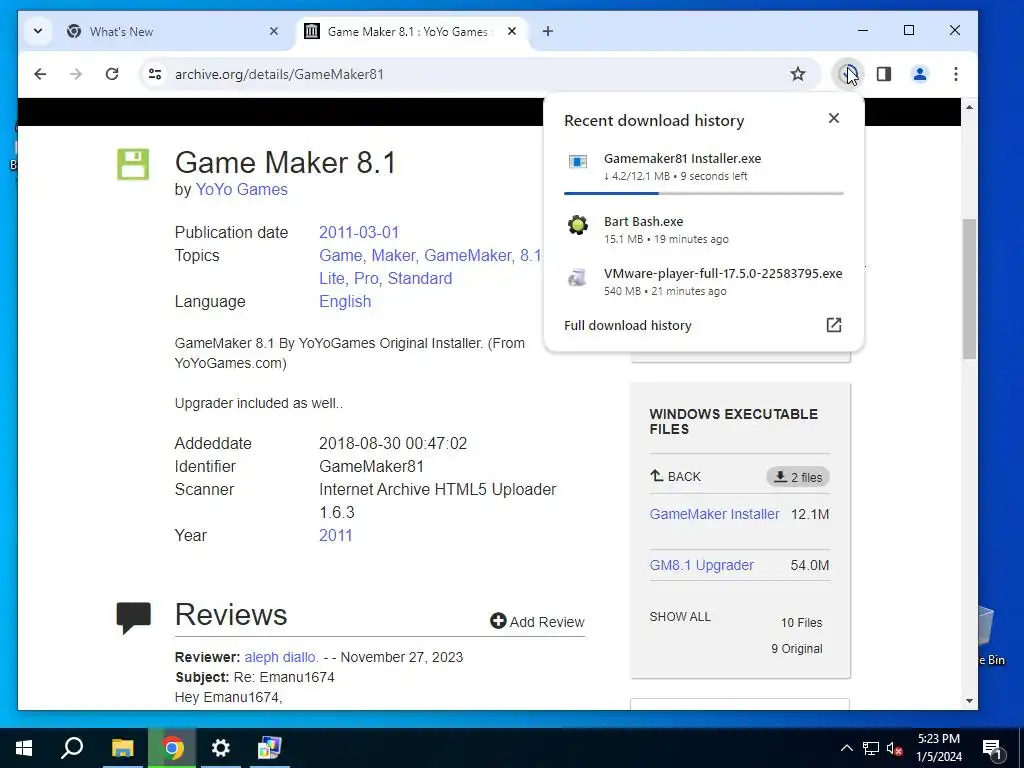The height and width of the screenshot is (768, 1024).
Task: Click the Chrome taskbar icon
Action: [172, 748]
